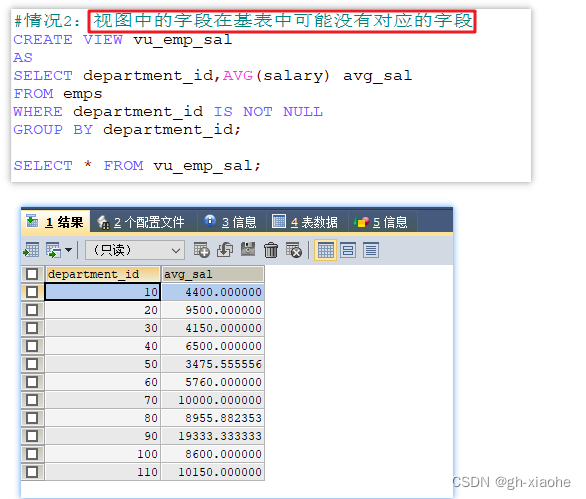This screenshot has width=586, height=499.
Task: Select the cell with department_id 10
Action: 103,292
